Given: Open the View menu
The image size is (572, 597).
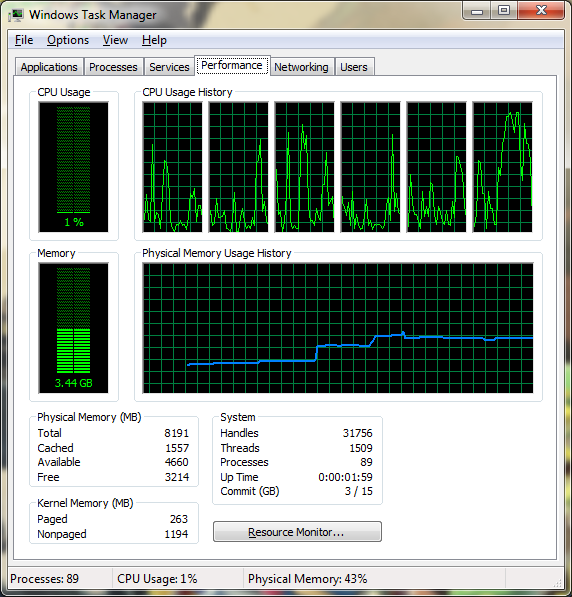Looking at the screenshot, I should point(115,40).
